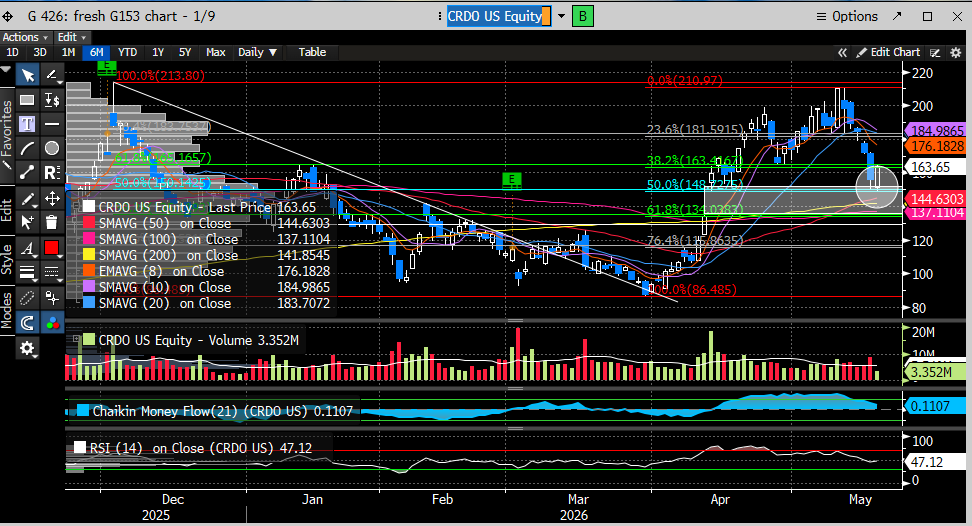Select the regression R tool
Viewport: 972px width, 526px height.
tap(52, 172)
